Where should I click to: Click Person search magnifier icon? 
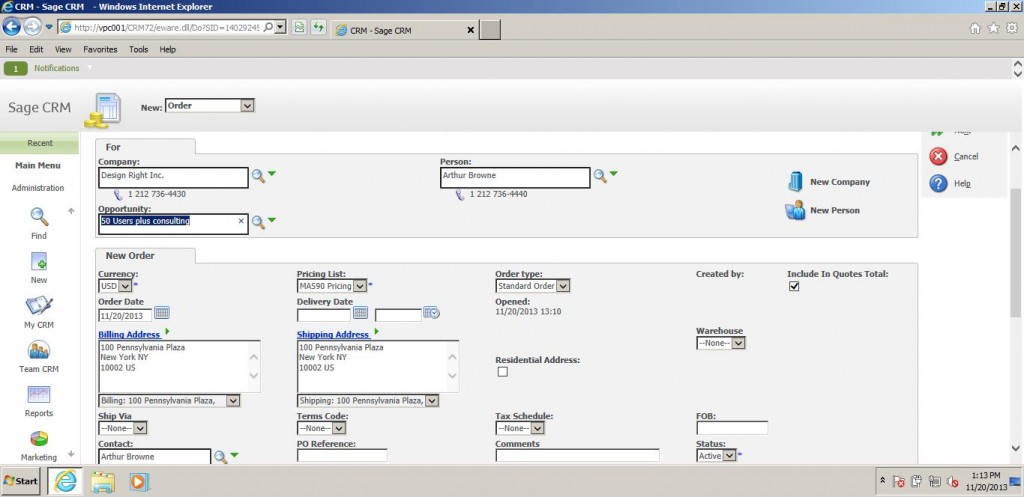click(600, 176)
